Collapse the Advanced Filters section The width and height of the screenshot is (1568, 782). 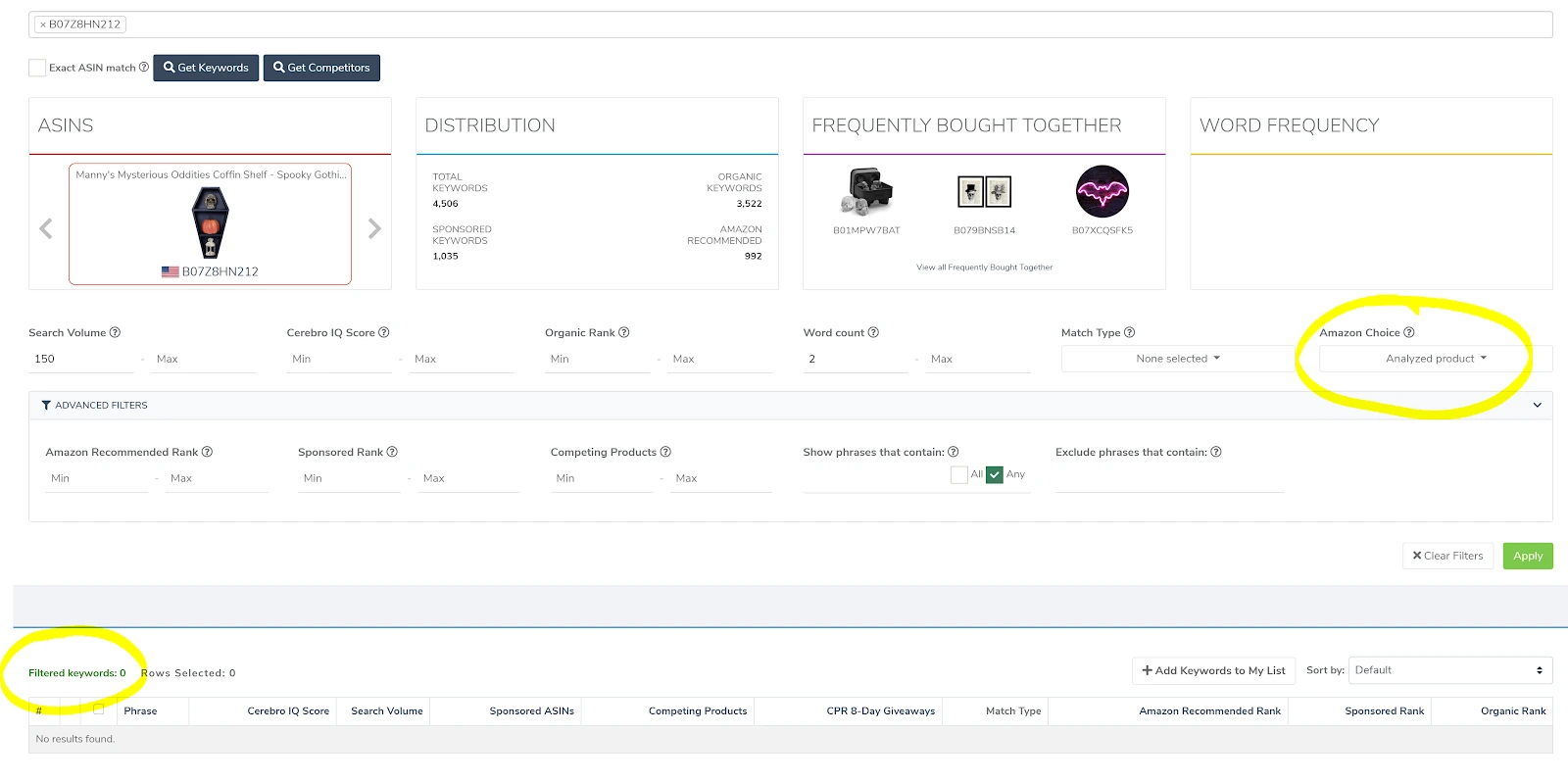1537,405
